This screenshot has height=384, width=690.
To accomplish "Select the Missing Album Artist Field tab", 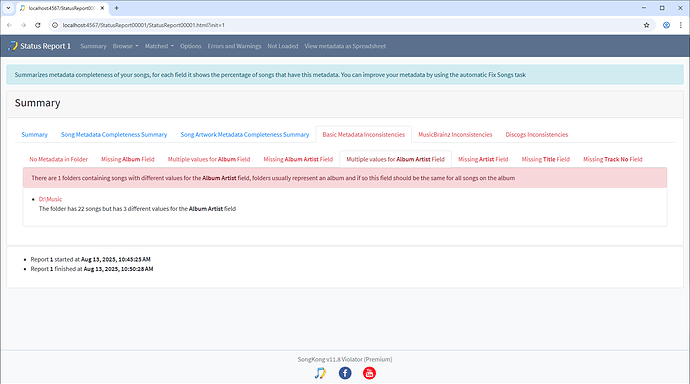I will [x=298, y=159].
